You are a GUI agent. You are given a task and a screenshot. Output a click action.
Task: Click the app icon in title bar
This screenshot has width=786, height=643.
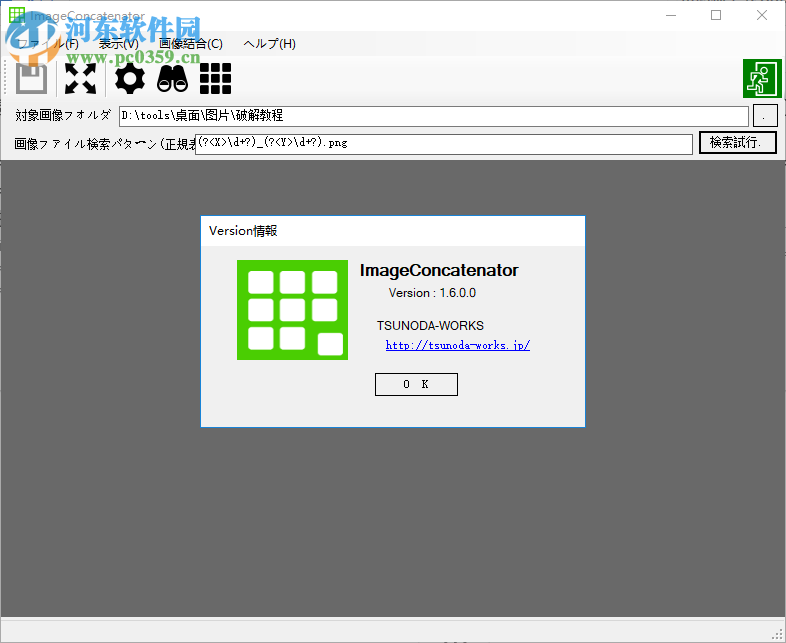pos(17,15)
